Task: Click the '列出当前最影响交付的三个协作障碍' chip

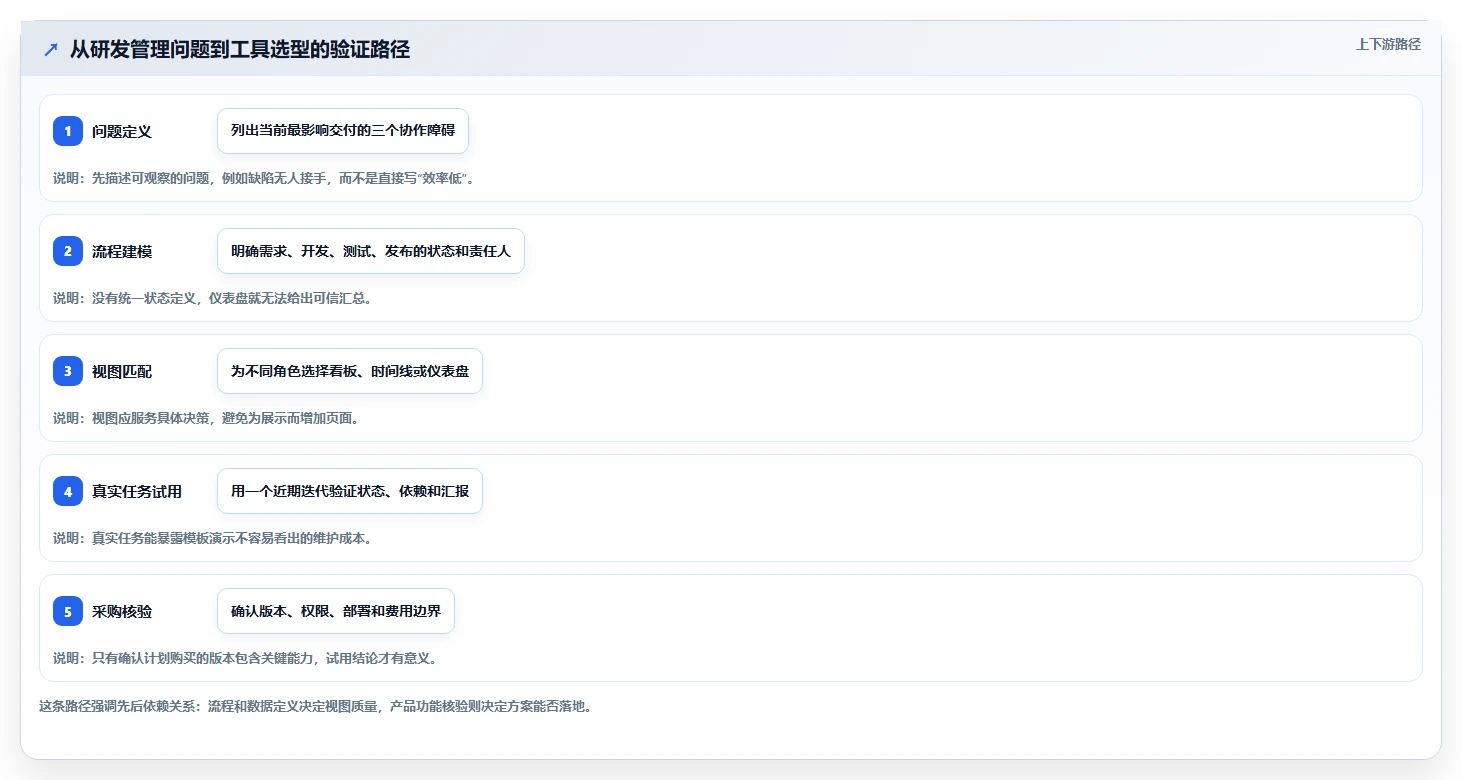Action: click(343, 131)
